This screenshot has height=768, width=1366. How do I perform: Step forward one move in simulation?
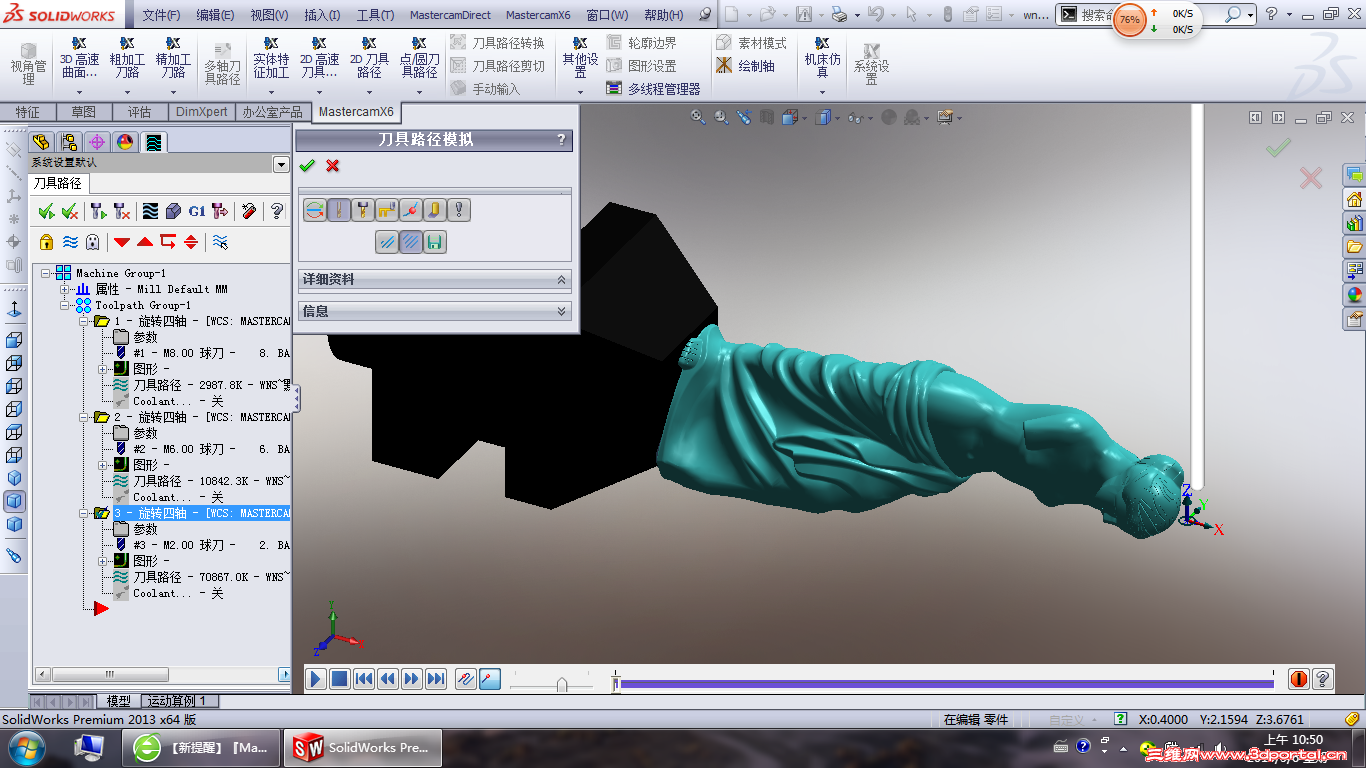pos(412,679)
